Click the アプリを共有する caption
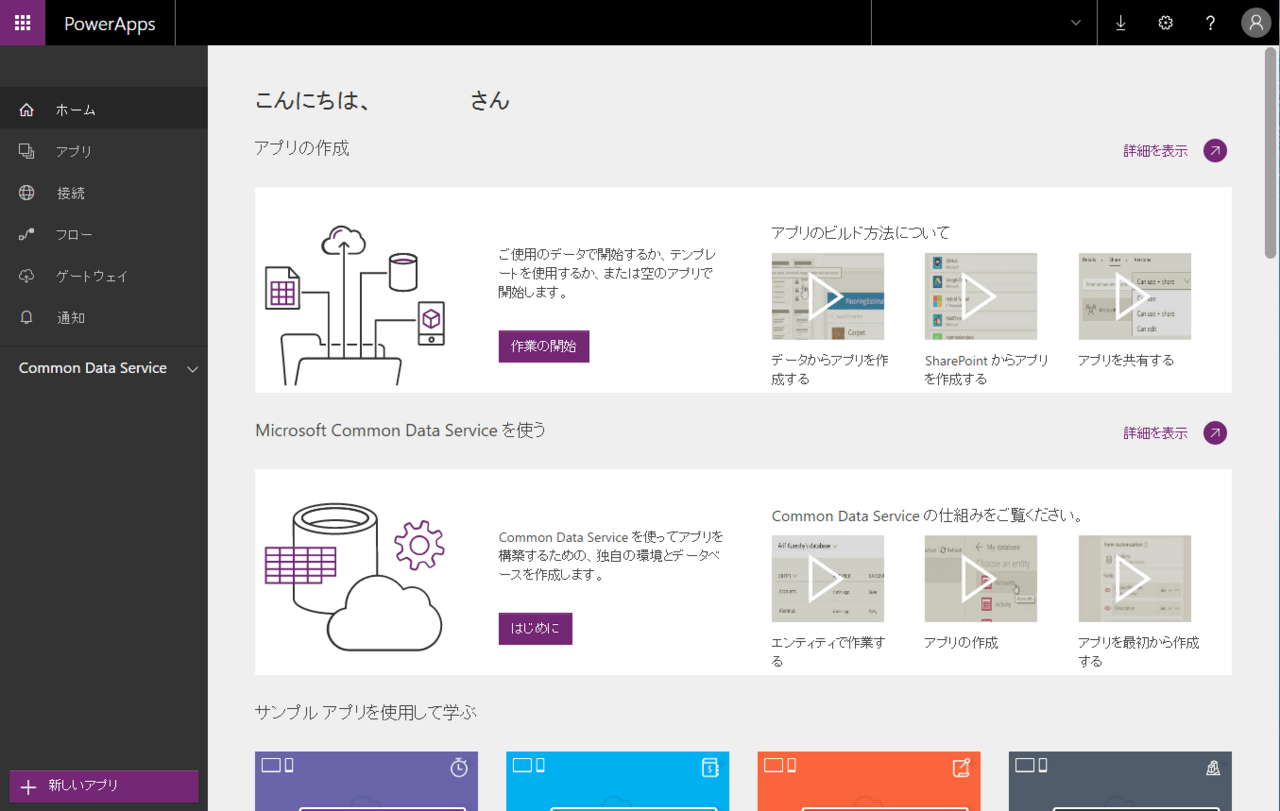 coord(1126,360)
